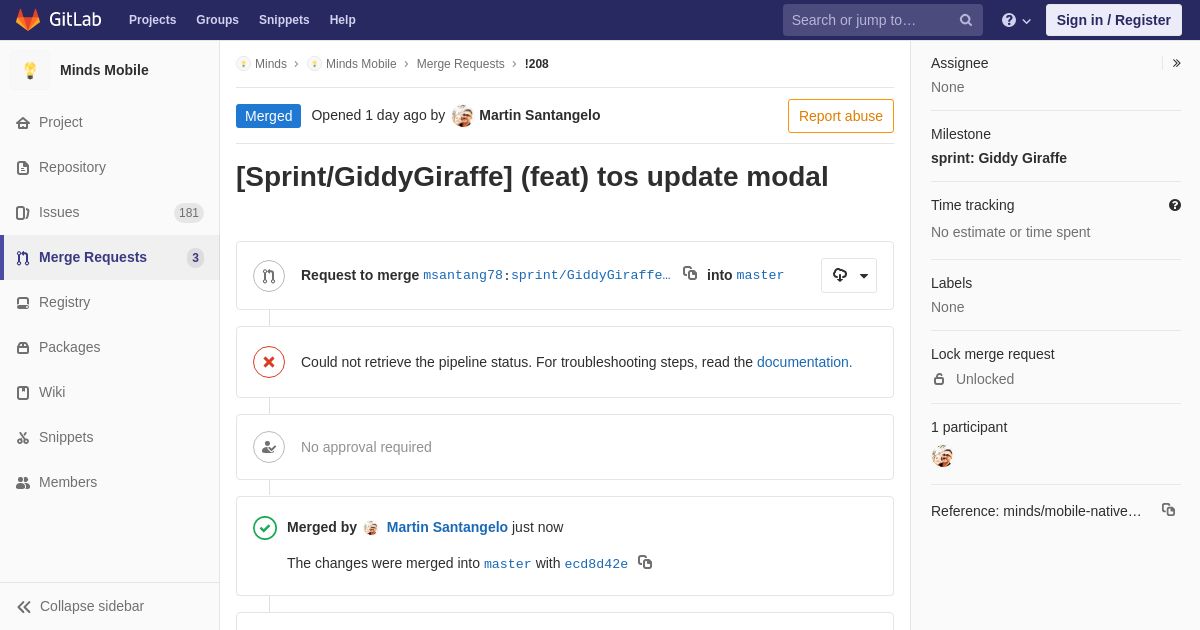The height and width of the screenshot is (630, 1200).
Task: Open Help in top navigation
Action: tap(343, 20)
